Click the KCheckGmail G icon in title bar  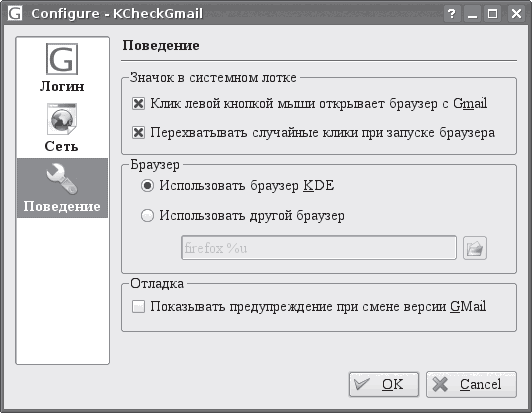tap(14, 14)
